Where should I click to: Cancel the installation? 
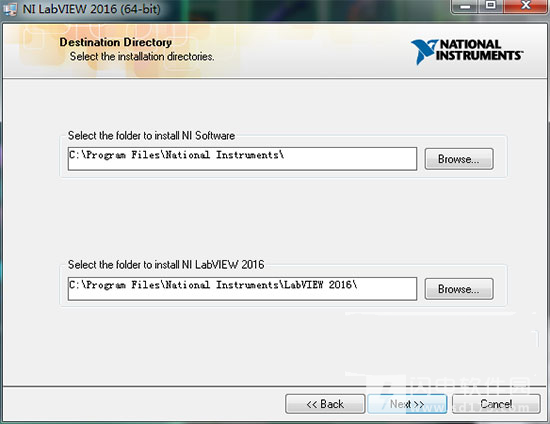click(x=496, y=404)
